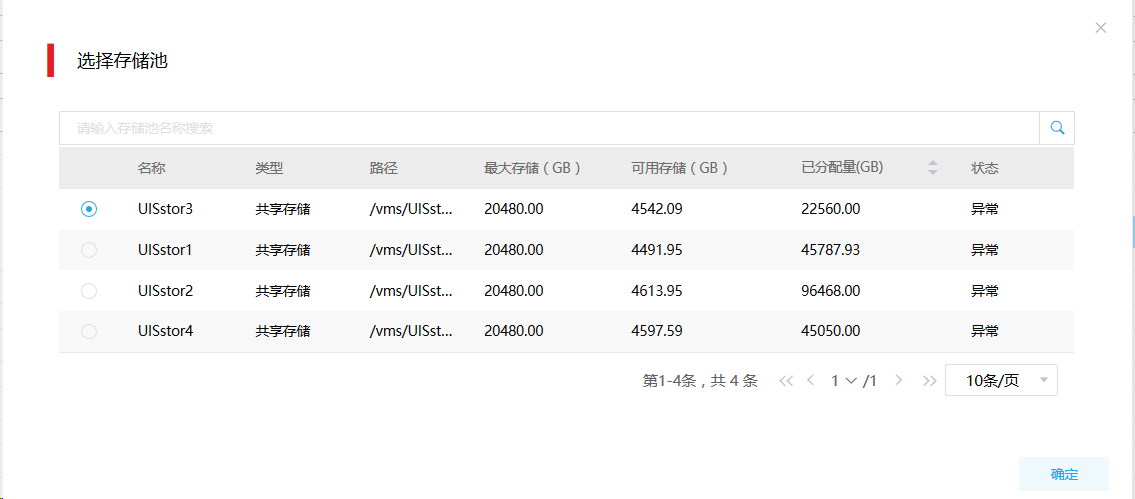The width and height of the screenshot is (1135, 499).
Task: Click the 已分配量(GB) column header text
Action: 842,168
